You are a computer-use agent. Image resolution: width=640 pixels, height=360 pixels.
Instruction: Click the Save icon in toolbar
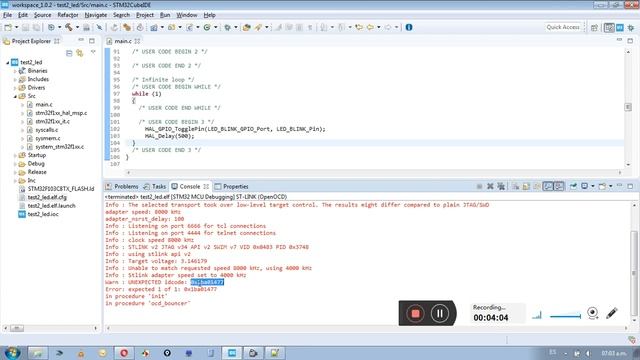click(25, 27)
